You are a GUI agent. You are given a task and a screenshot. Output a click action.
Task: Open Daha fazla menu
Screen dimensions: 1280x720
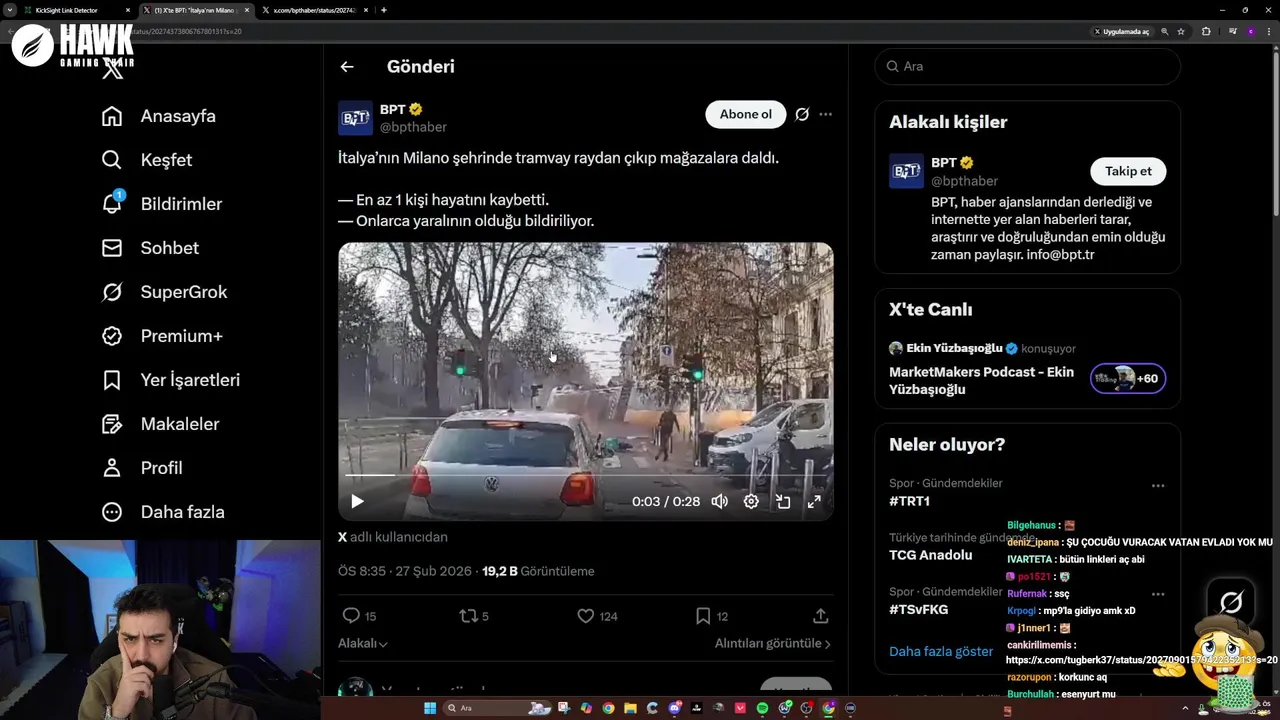coord(163,512)
